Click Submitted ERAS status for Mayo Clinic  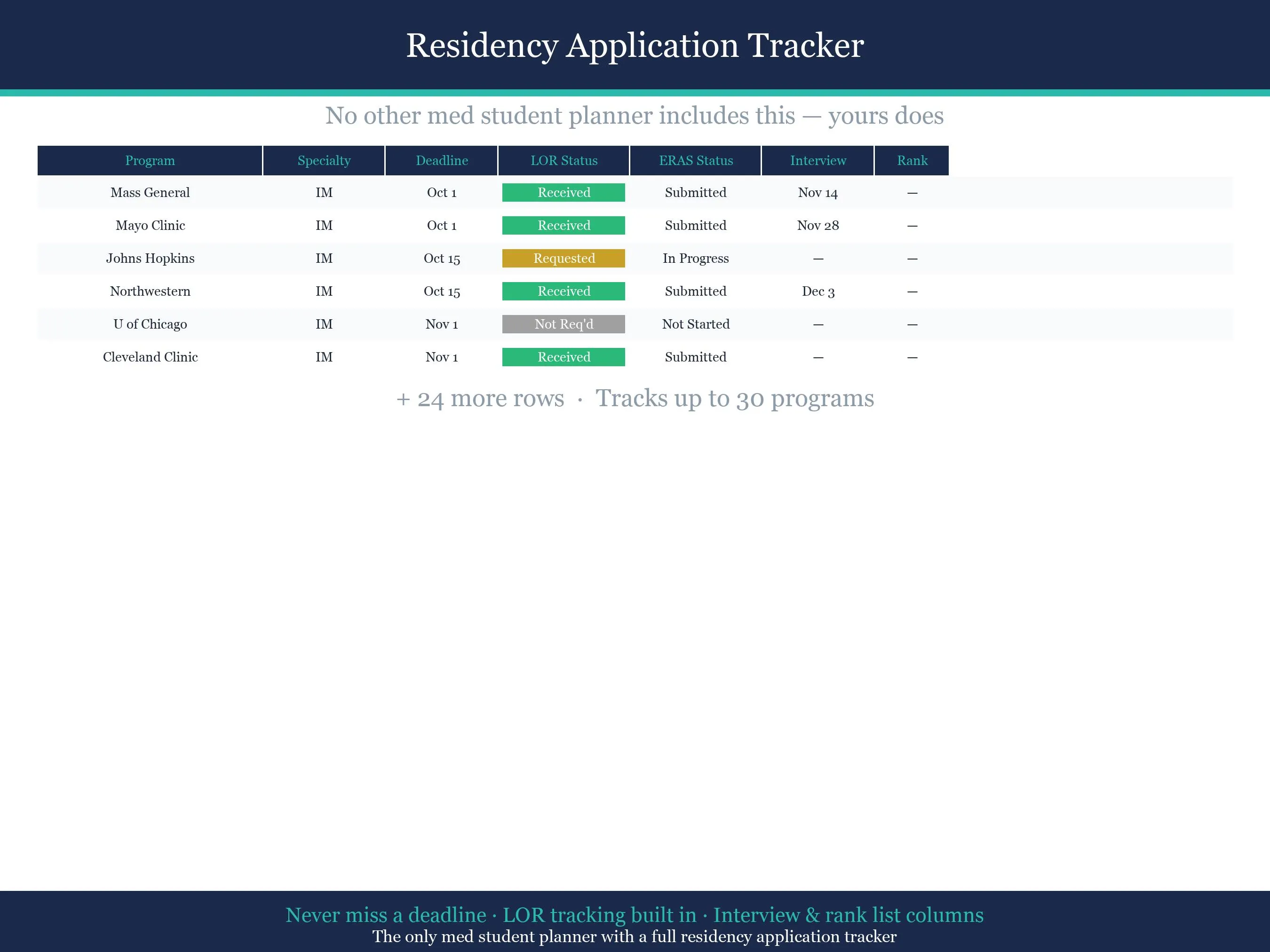click(x=696, y=226)
